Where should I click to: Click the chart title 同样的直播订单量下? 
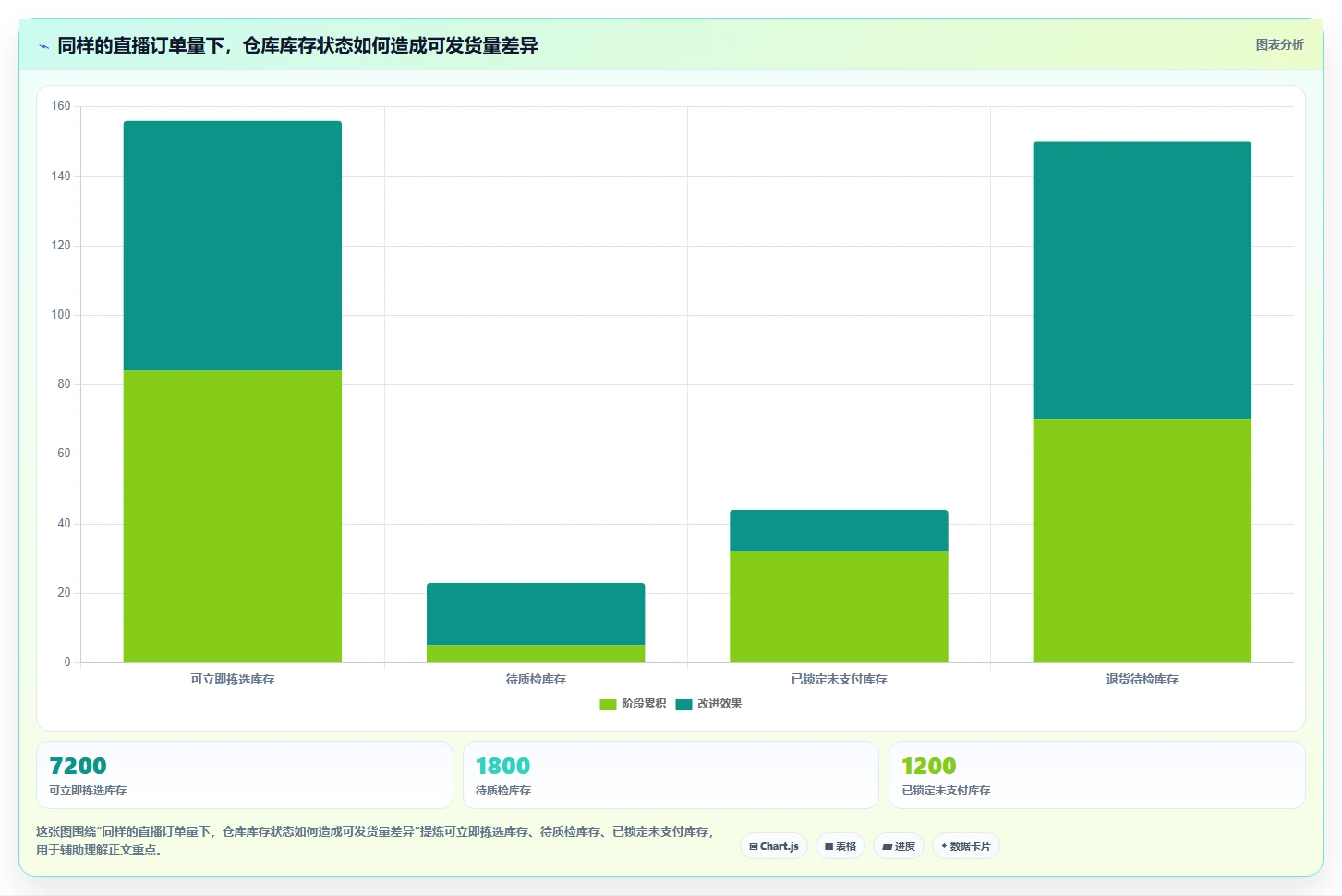297,45
